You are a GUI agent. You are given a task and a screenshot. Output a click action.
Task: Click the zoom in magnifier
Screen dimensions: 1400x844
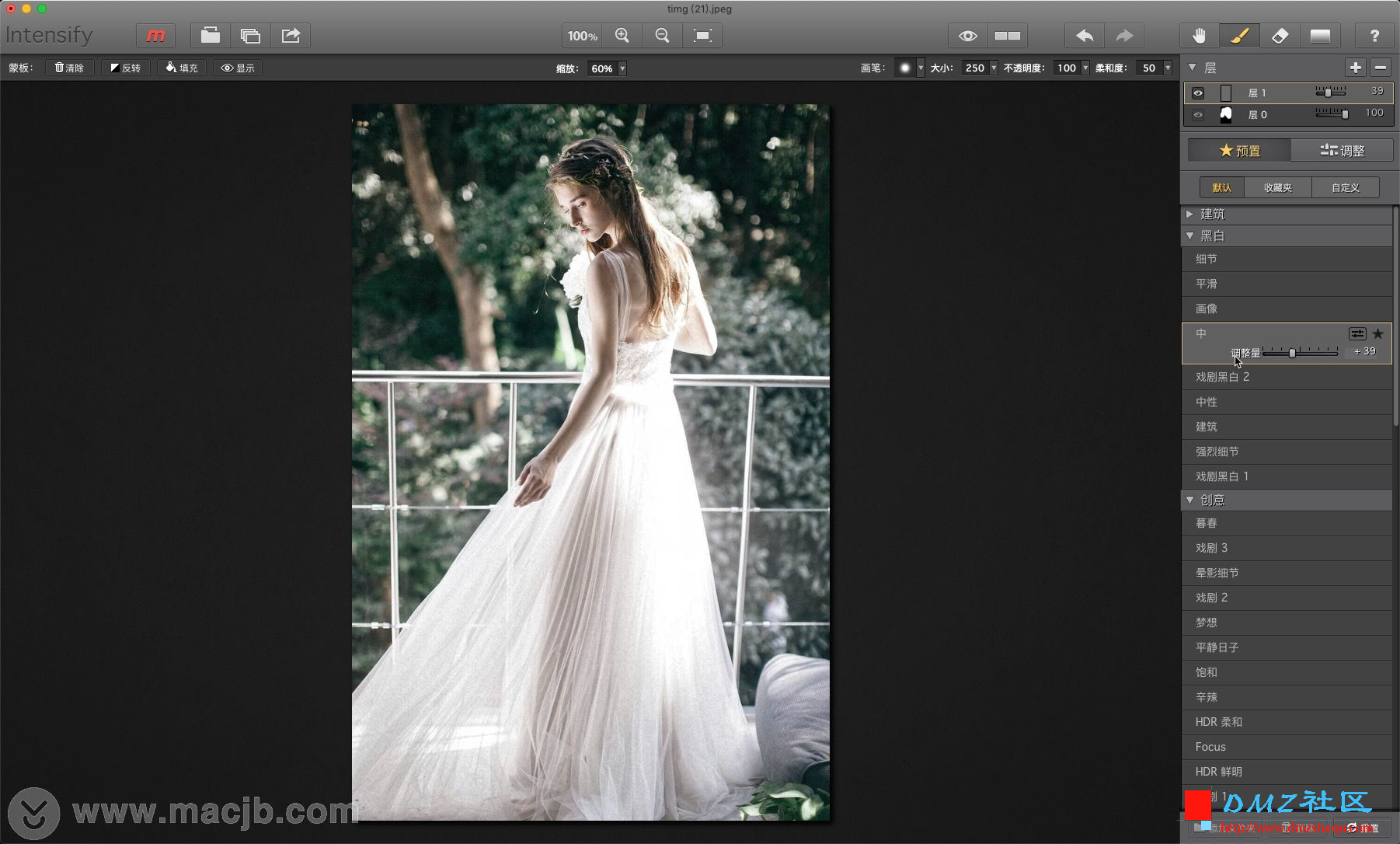622,36
